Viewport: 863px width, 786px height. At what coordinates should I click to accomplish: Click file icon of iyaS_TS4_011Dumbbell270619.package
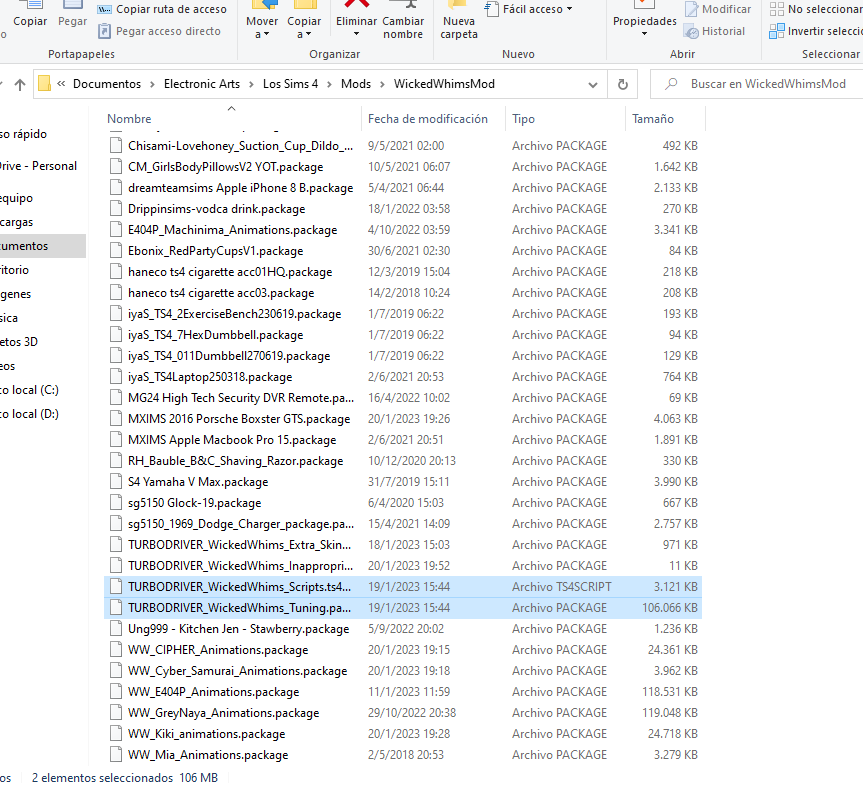tap(116, 356)
